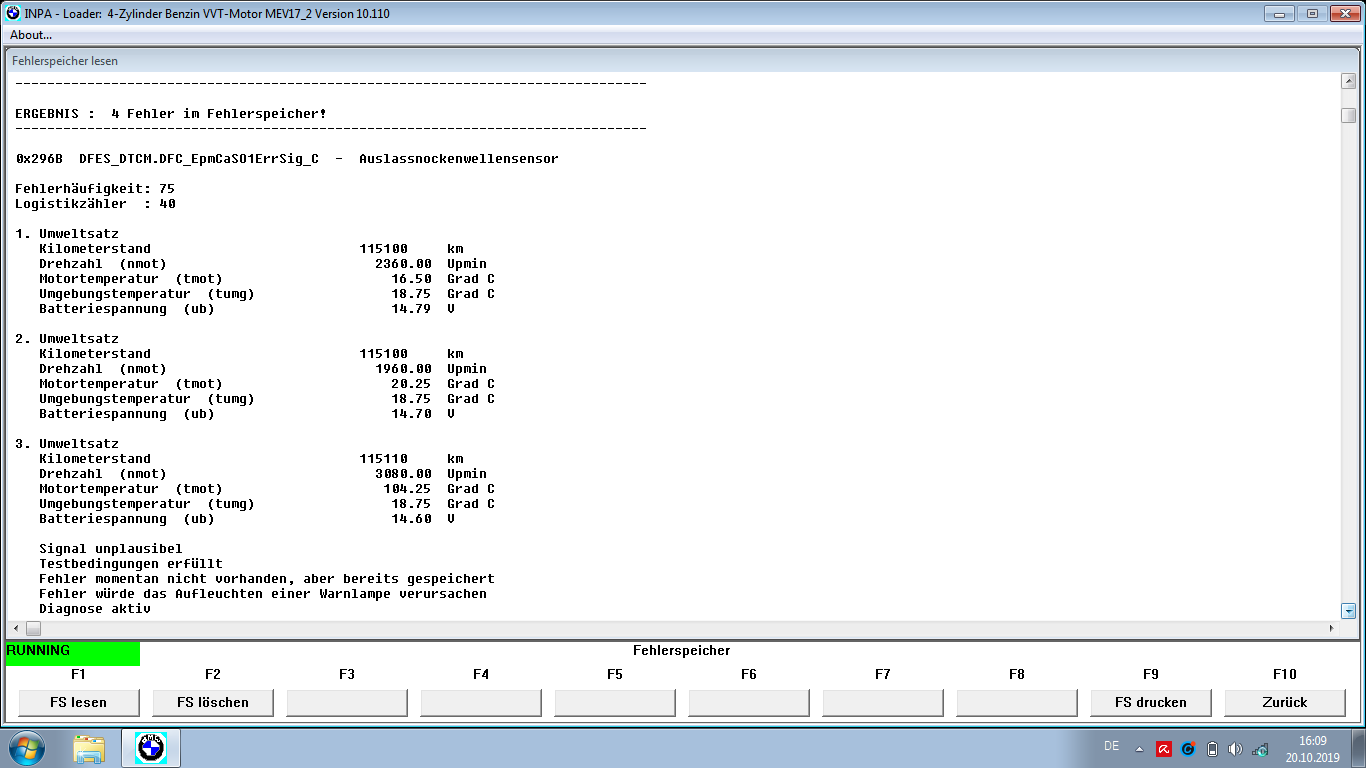Click the vertical scrollbar down arrow
Viewport: 1366px width, 768px height.
click(1348, 610)
